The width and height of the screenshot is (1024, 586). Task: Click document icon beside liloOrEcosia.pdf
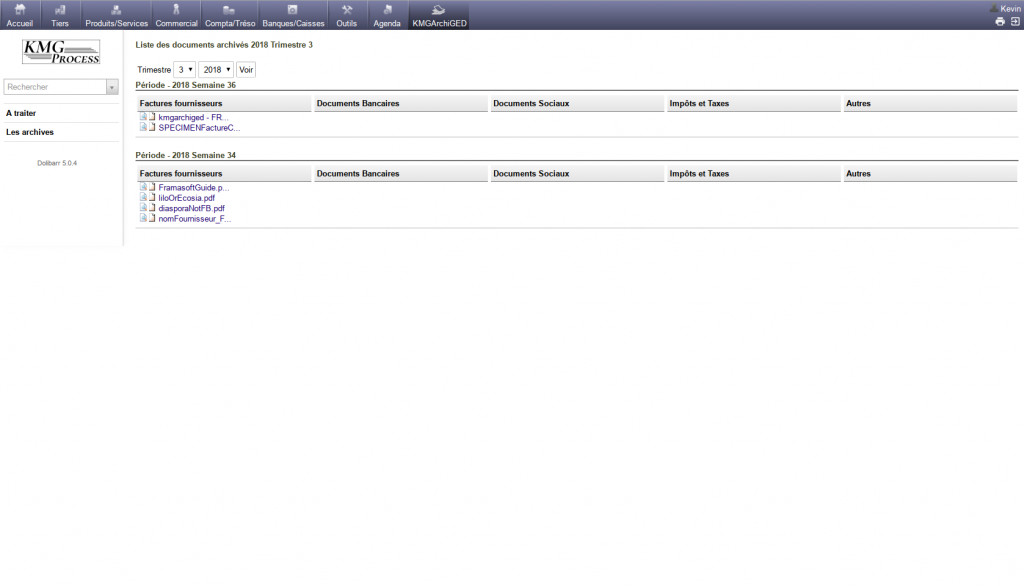tap(152, 197)
